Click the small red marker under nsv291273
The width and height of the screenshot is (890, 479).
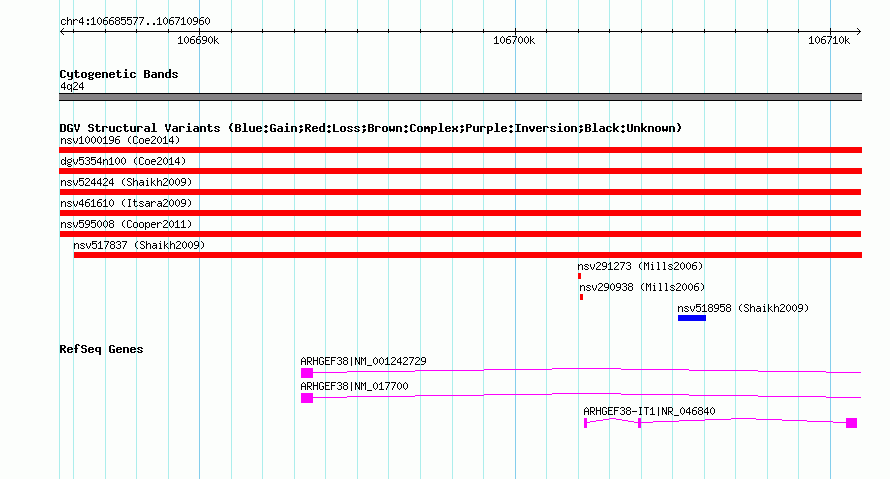pos(580,276)
